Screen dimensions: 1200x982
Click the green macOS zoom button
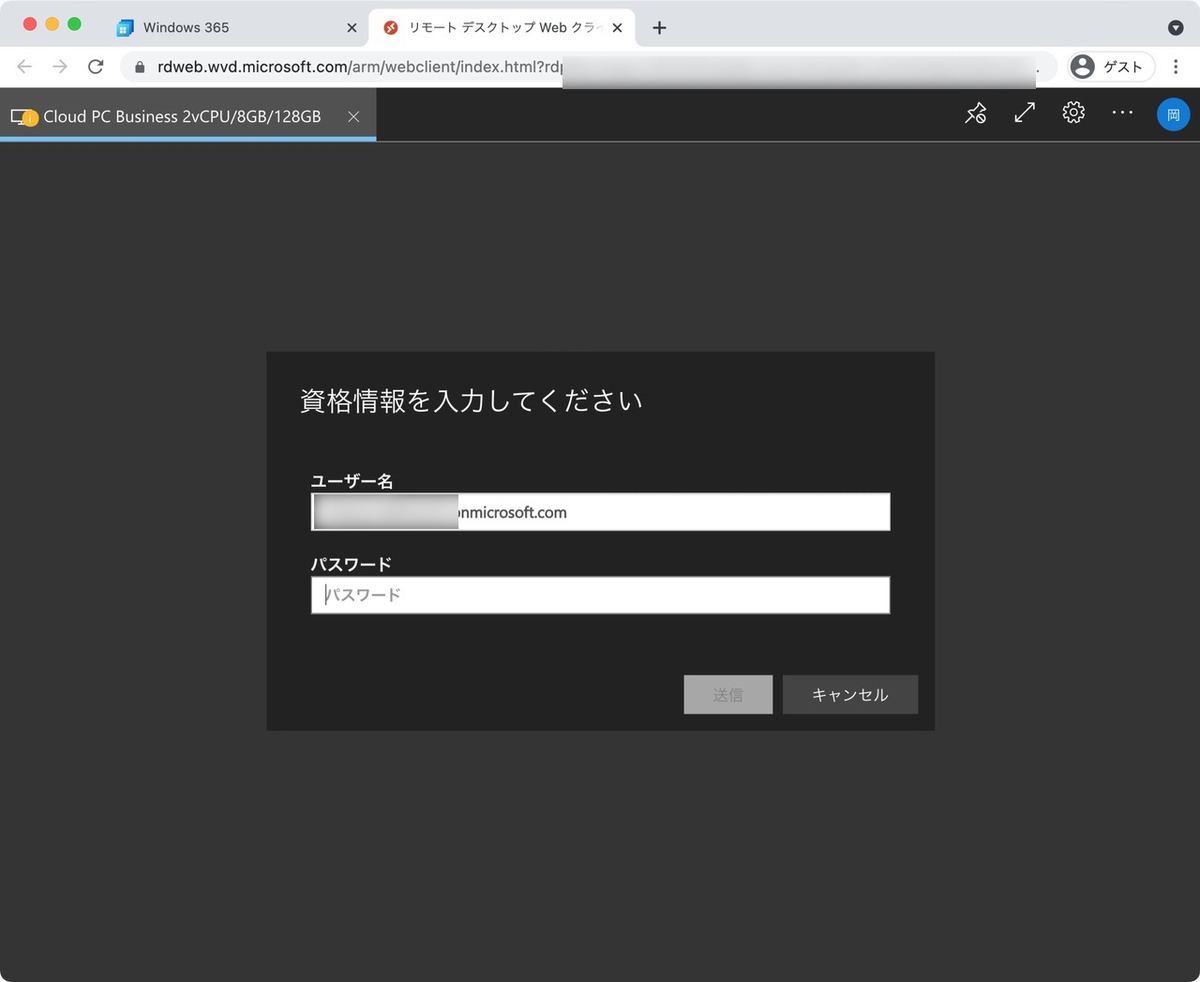tap(74, 24)
